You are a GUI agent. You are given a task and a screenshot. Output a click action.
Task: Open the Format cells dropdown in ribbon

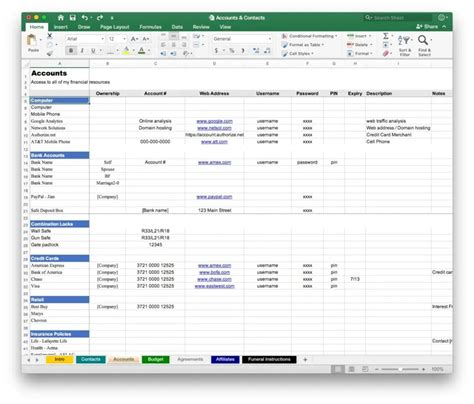(x=359, y=53)
